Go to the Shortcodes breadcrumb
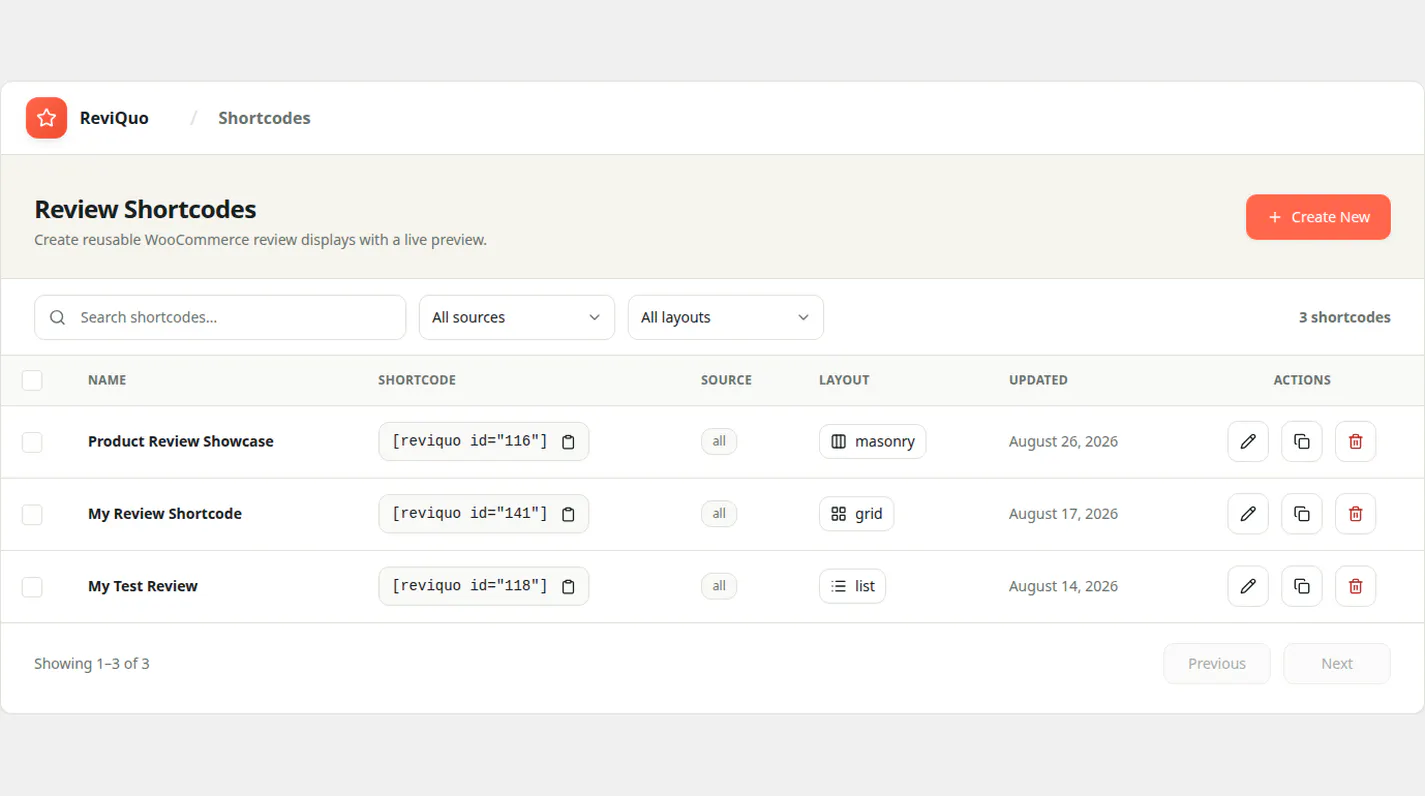This screenshot has width=1425, height=796. point(264,118)
